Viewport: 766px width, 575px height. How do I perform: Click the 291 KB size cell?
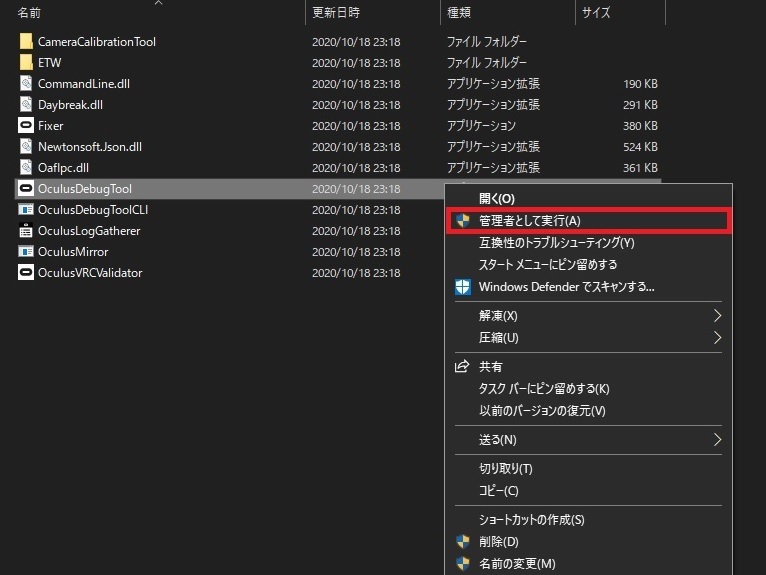640,105
